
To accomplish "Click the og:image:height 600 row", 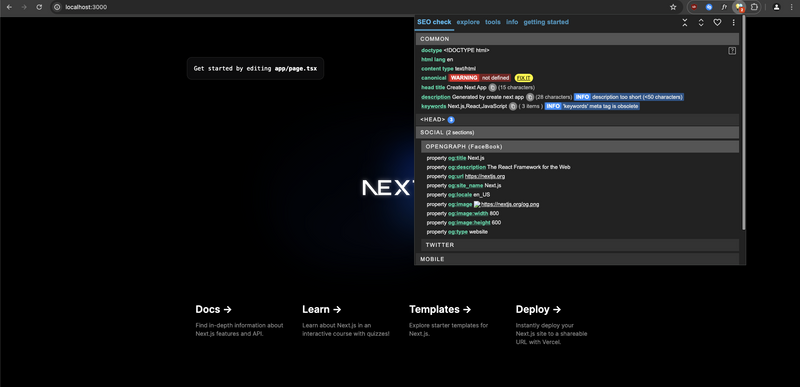I will (464, 223).
